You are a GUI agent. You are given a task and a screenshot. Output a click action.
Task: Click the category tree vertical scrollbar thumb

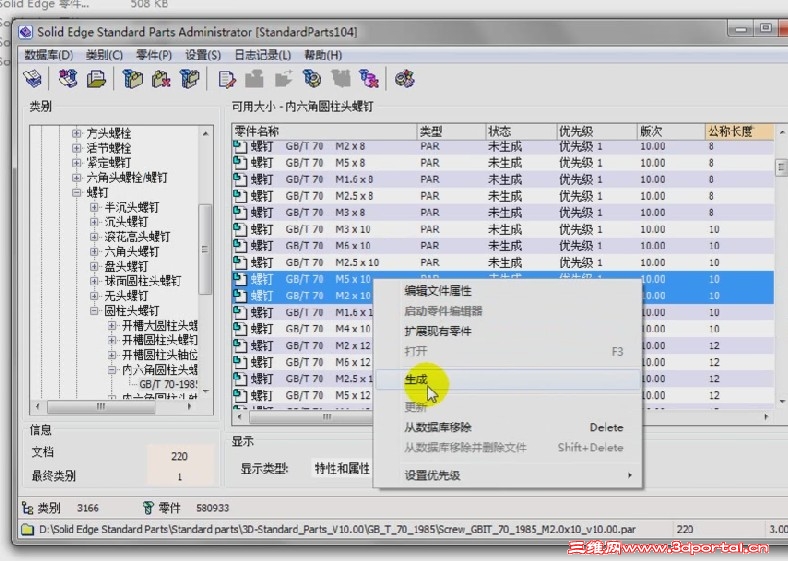point(205,249)
